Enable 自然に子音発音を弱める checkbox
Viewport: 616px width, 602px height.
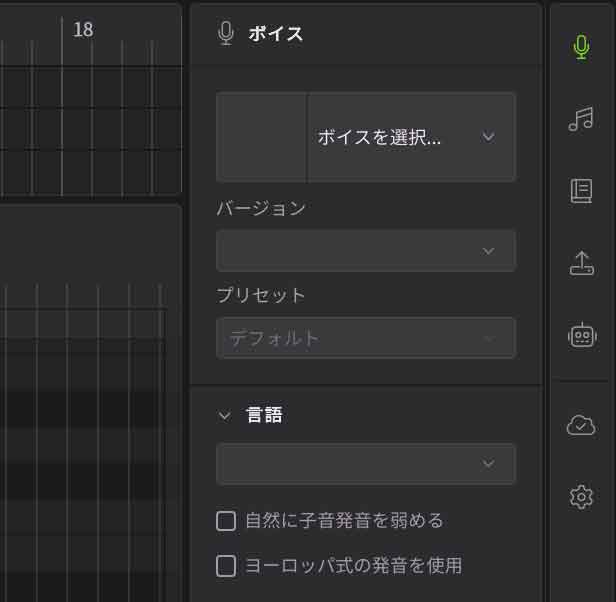(226, 521)
